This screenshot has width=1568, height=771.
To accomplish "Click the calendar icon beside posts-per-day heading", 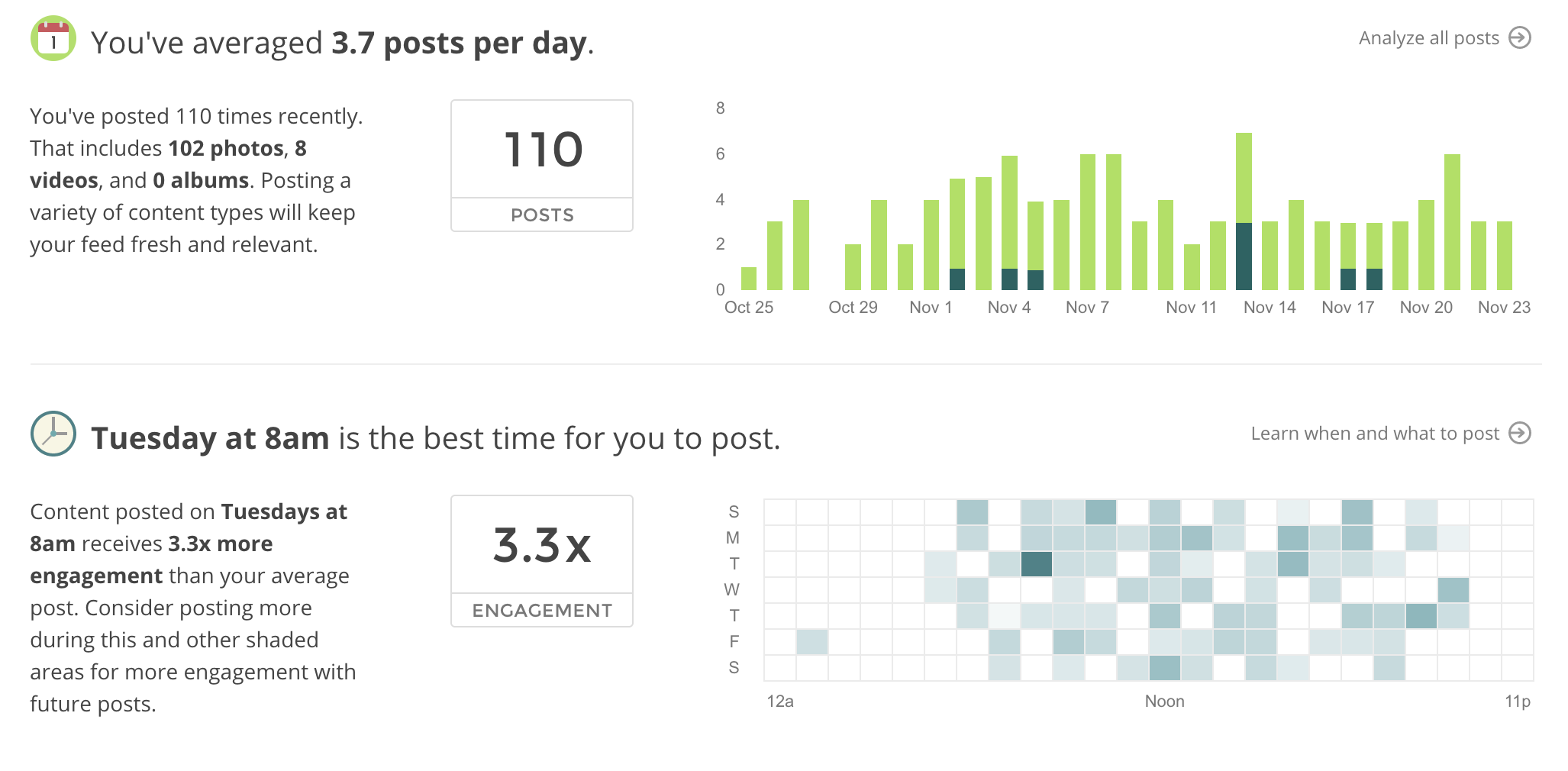I will coord(53,39).
